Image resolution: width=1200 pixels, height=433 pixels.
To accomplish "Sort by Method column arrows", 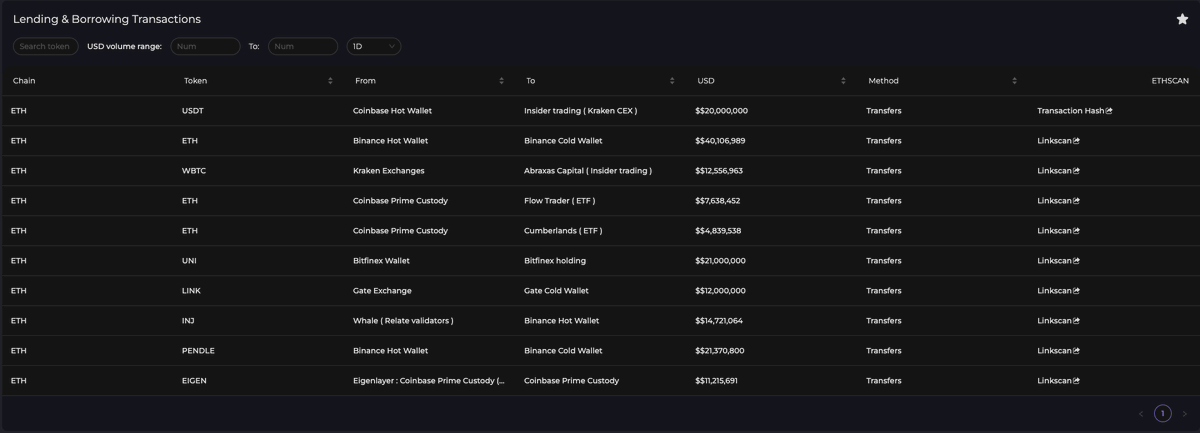I will [1014, 81].
